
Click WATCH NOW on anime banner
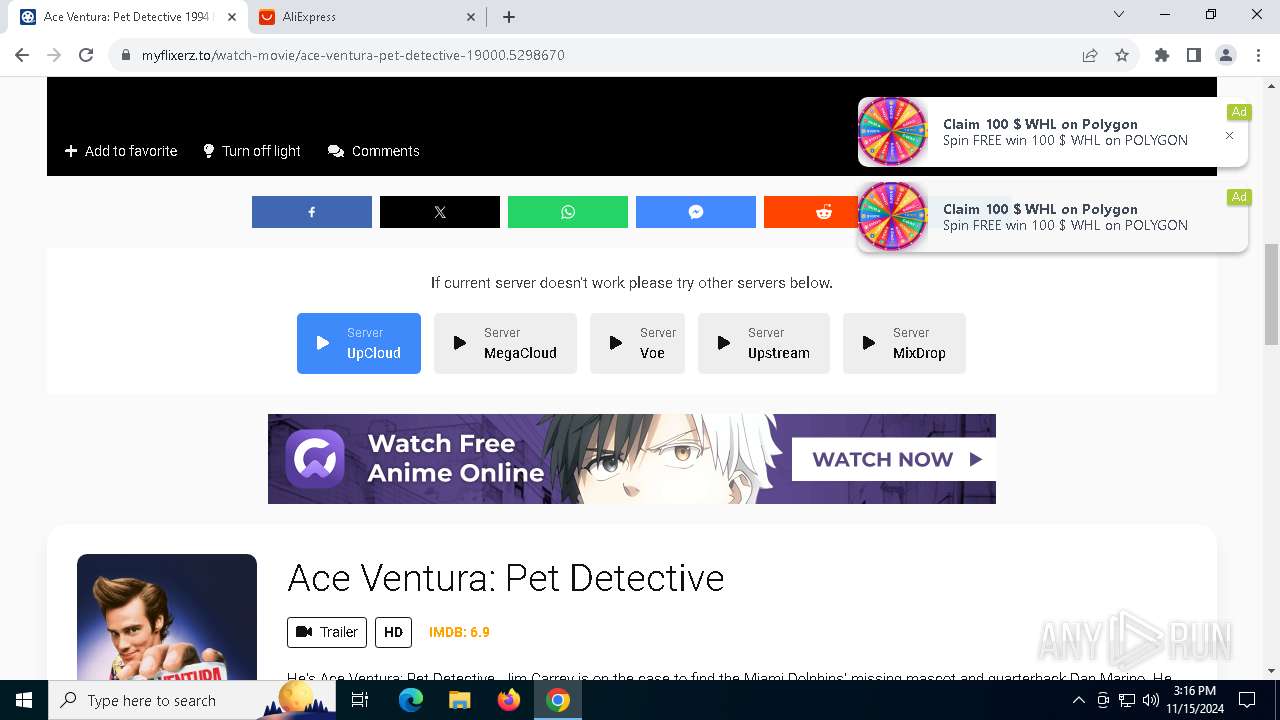coord(894,459)
